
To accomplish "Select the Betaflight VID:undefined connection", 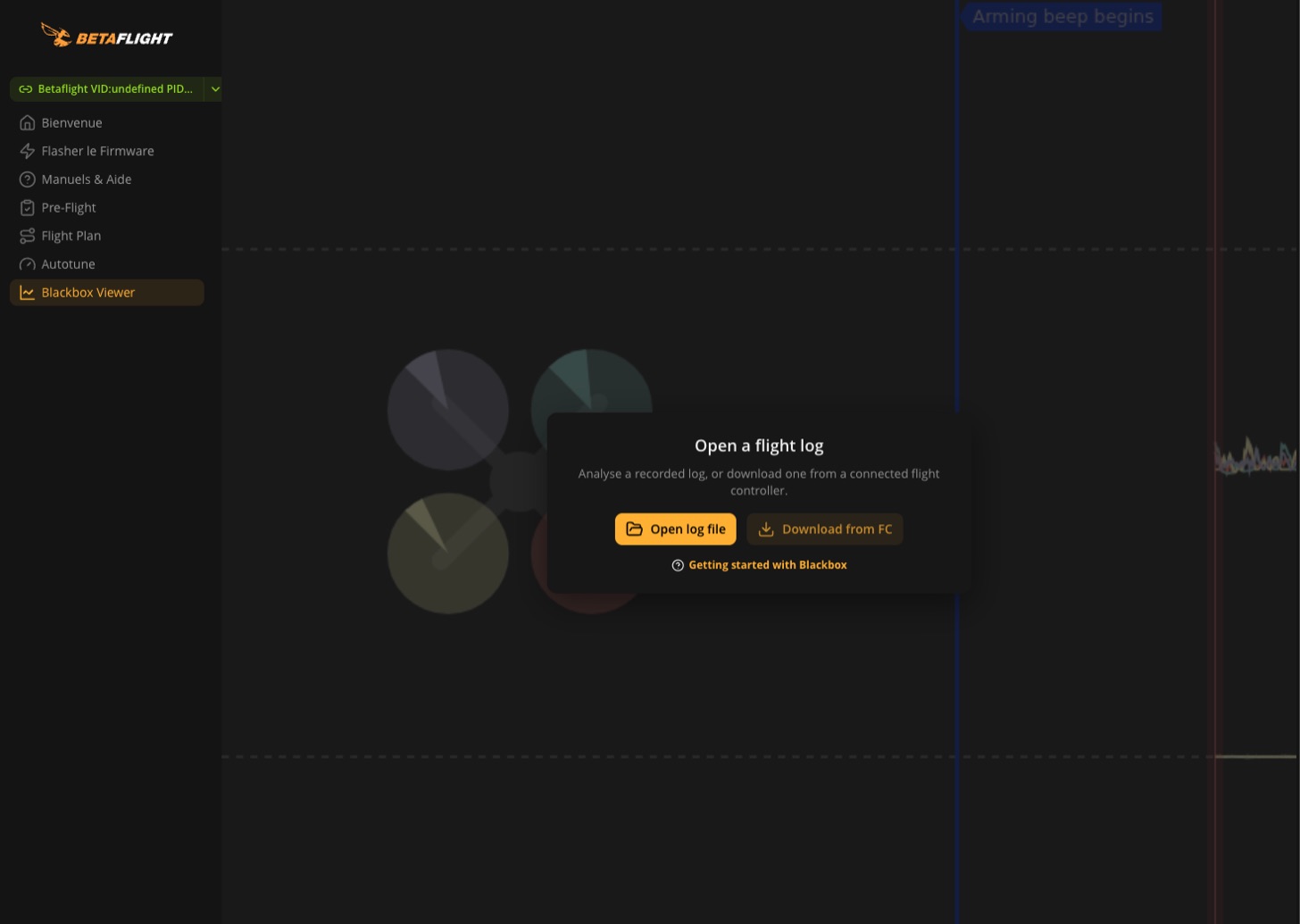I will [107, 89].
